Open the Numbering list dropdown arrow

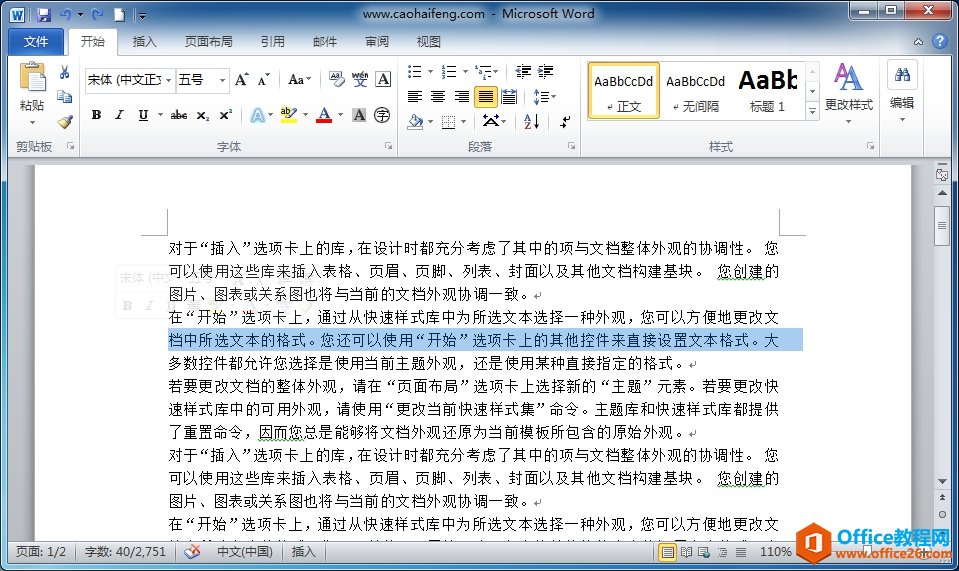465,72
